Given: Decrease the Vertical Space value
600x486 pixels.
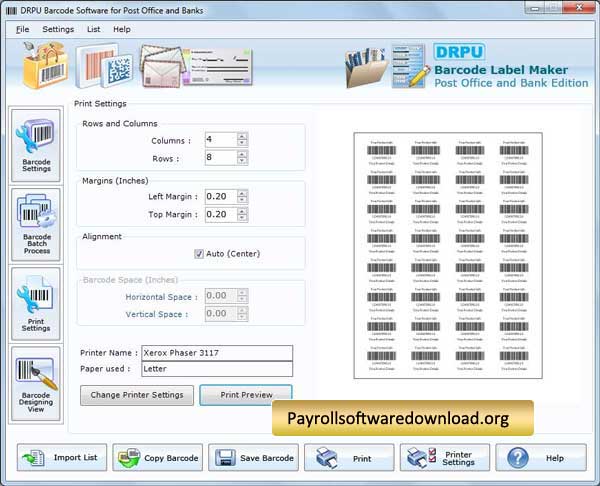Looking at the screenshot, I should click(x=242, y=317).
